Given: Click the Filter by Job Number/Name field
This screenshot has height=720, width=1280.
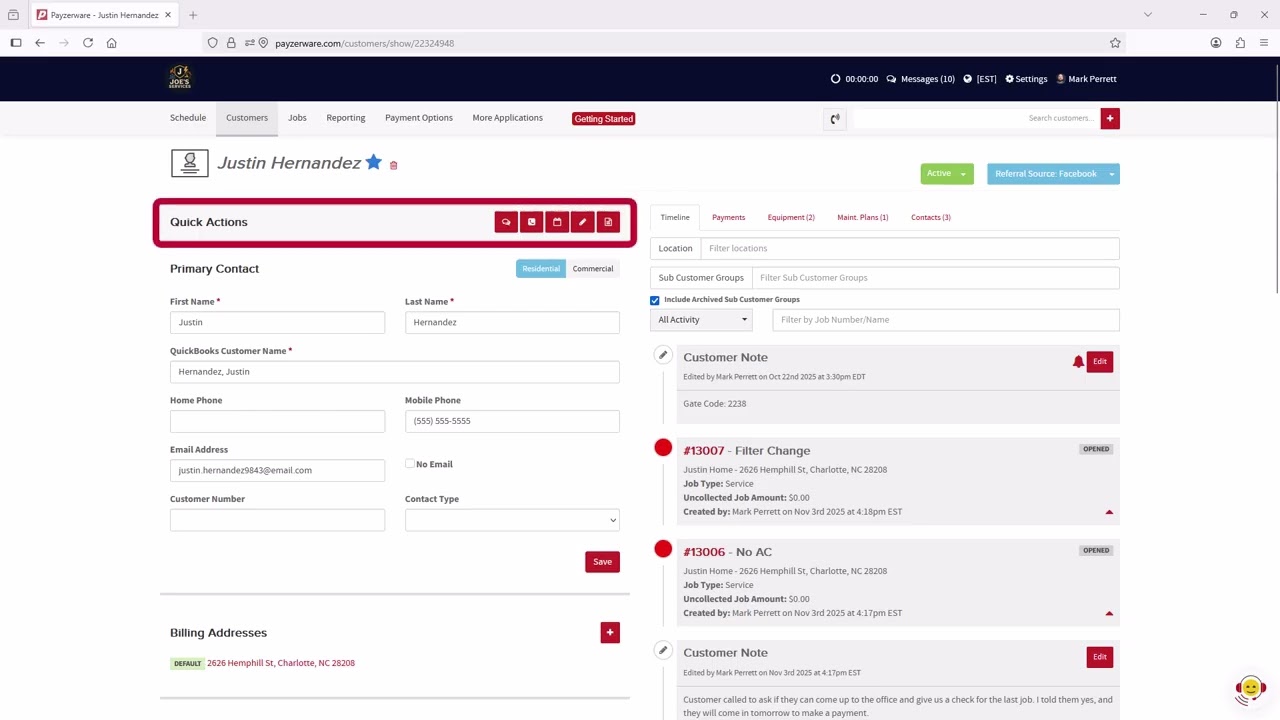Looking at the screenshot, I should [946, 320].
